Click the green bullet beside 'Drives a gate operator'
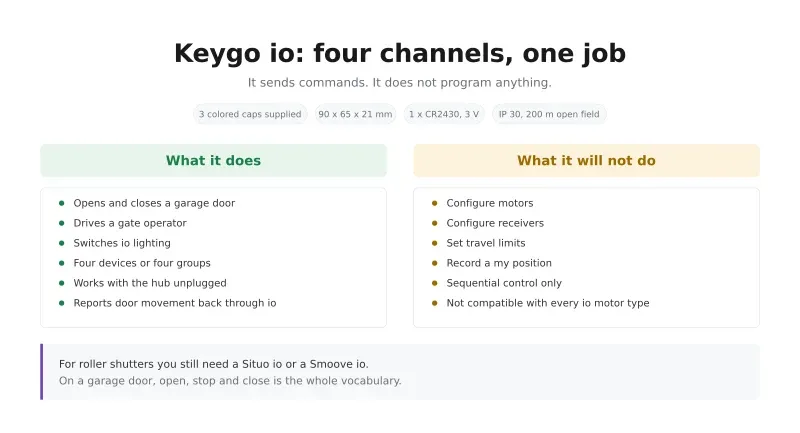Viewport: 800px width, 433px height. coord(62,223)
